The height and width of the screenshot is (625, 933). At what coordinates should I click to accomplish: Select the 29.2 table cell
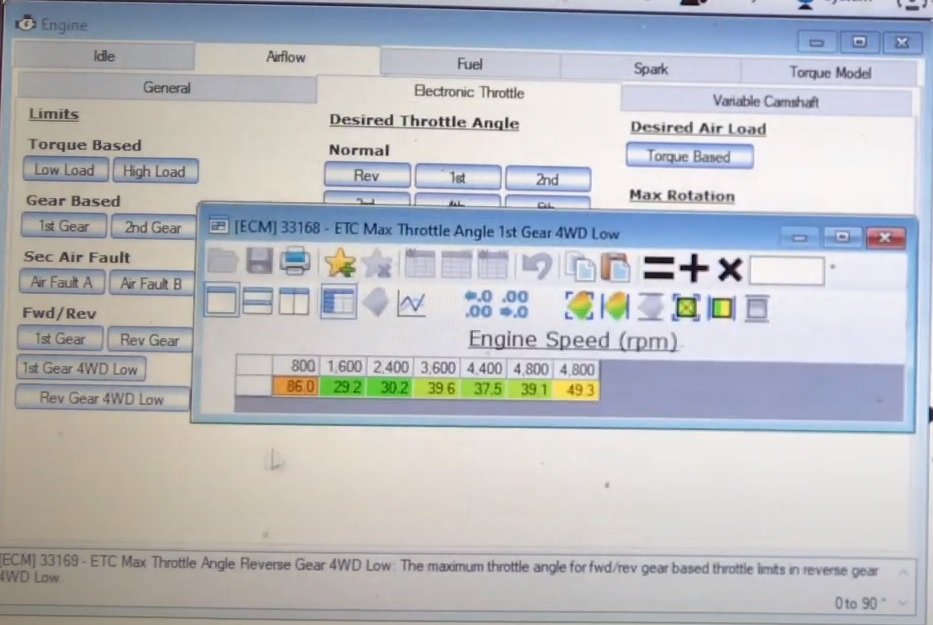tap(343, 388)
